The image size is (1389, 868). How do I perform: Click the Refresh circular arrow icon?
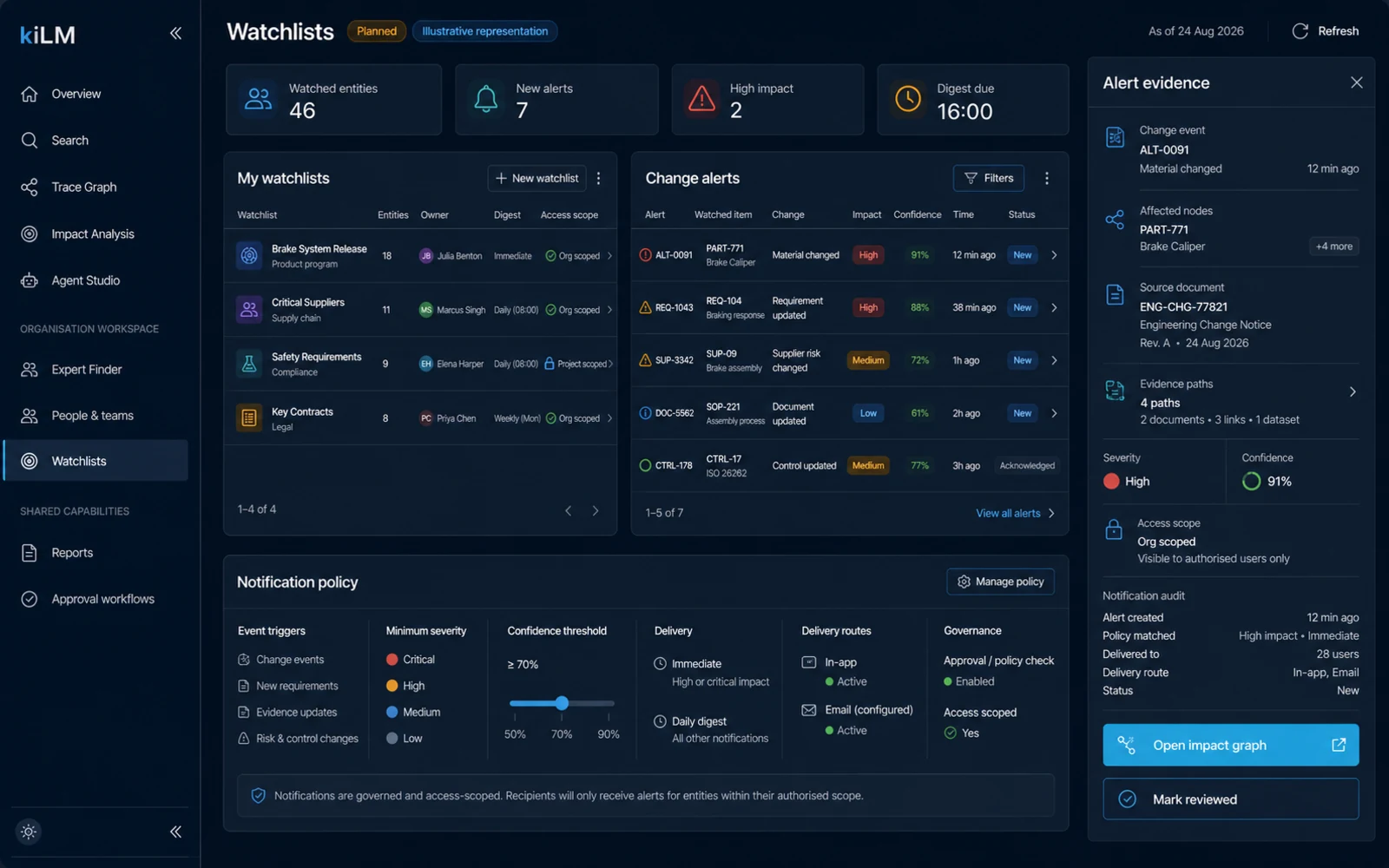click(x=1300, y=31)
